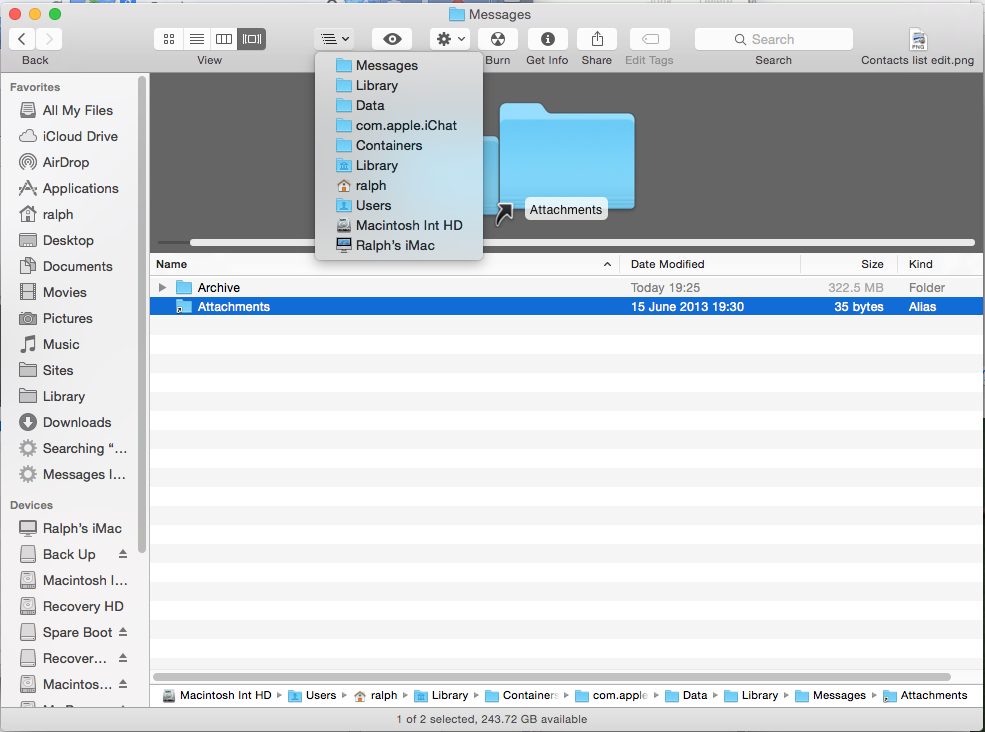Click the sidebar vertical scrollbar

click(142, 314)
